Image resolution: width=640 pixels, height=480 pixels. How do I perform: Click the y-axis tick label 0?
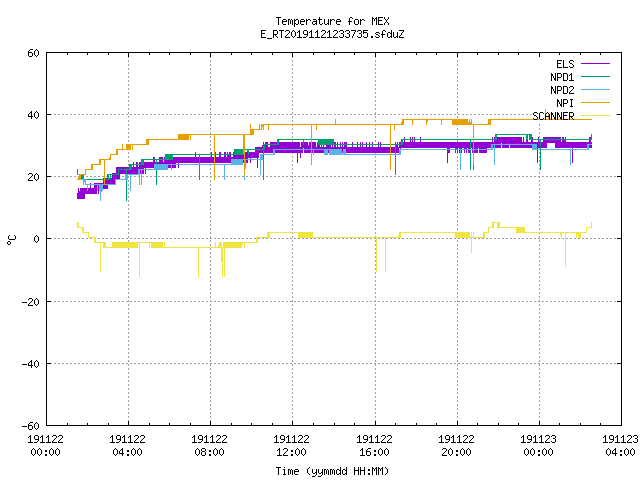37,240
